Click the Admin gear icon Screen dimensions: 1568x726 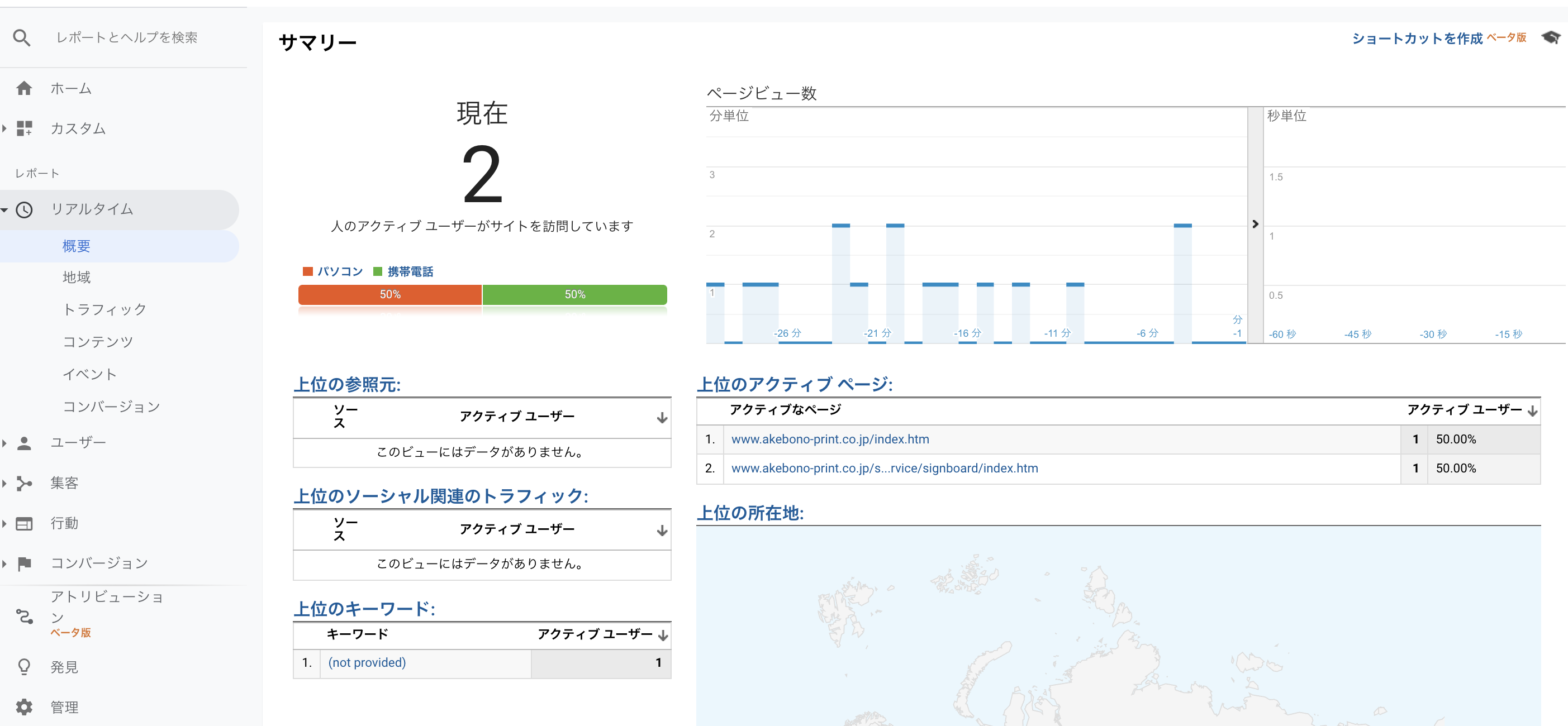click(23, 707)
